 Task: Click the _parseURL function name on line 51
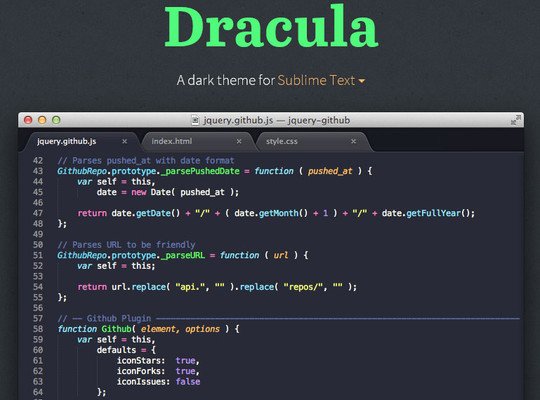click(x=183, y=255)
